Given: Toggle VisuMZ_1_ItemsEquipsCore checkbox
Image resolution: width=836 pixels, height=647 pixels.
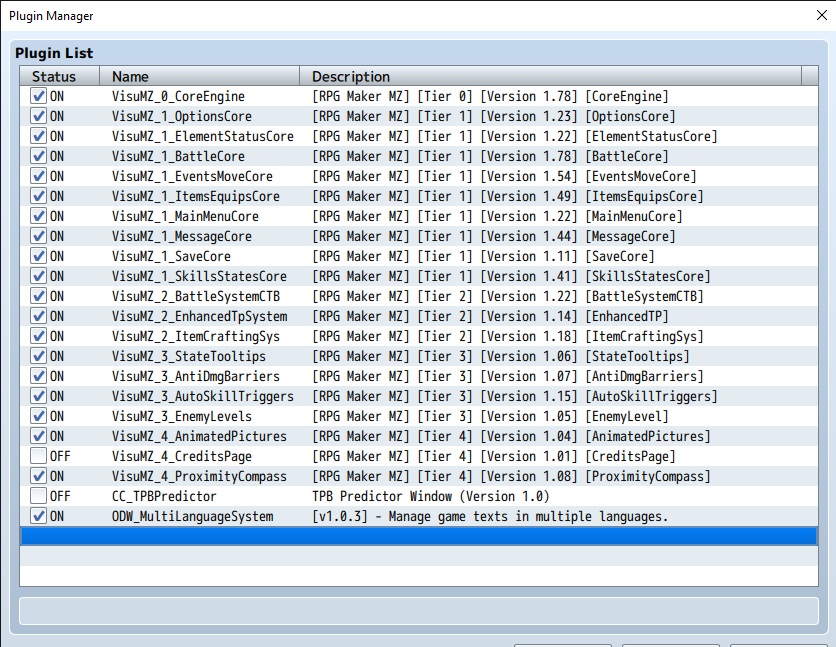Looking at the screenshot, I should 38,196.
